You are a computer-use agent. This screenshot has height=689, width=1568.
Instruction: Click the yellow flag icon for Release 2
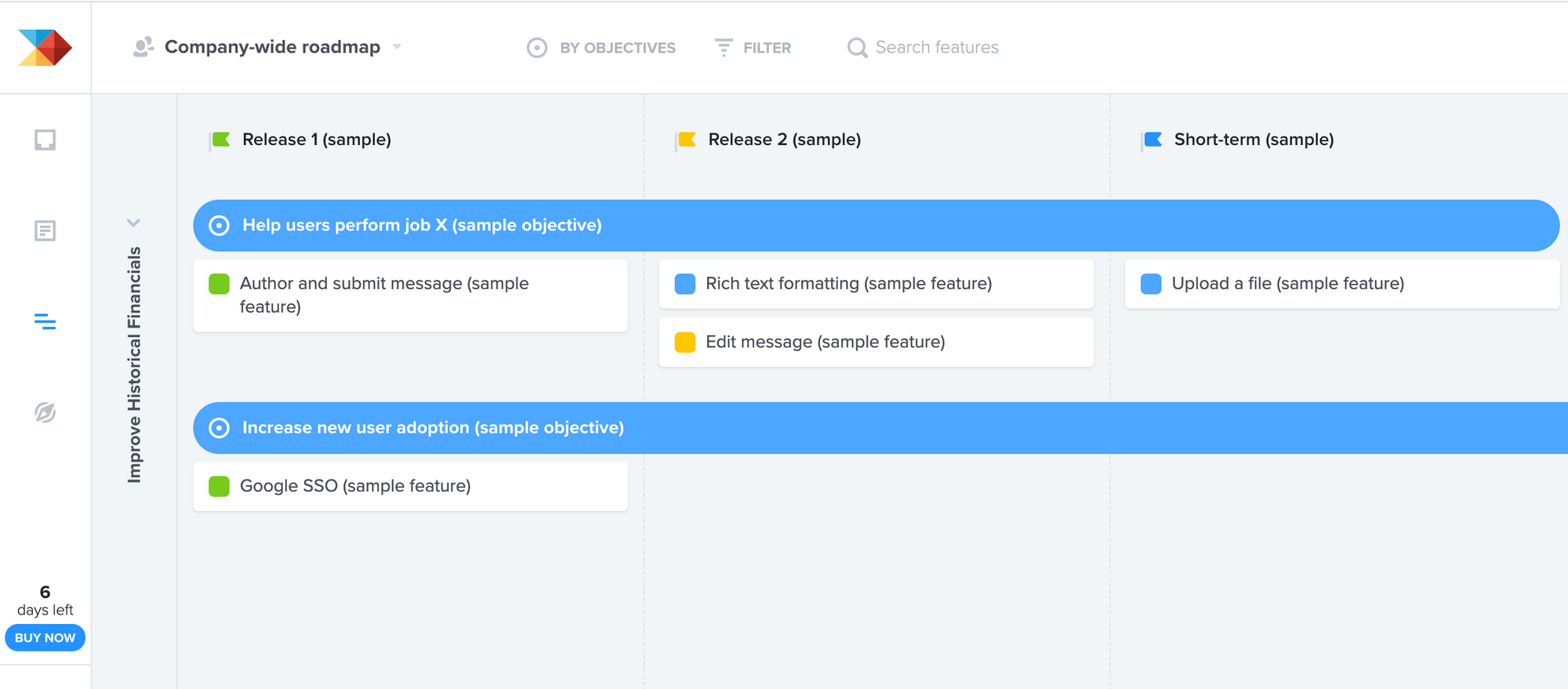tap(686, 140)
